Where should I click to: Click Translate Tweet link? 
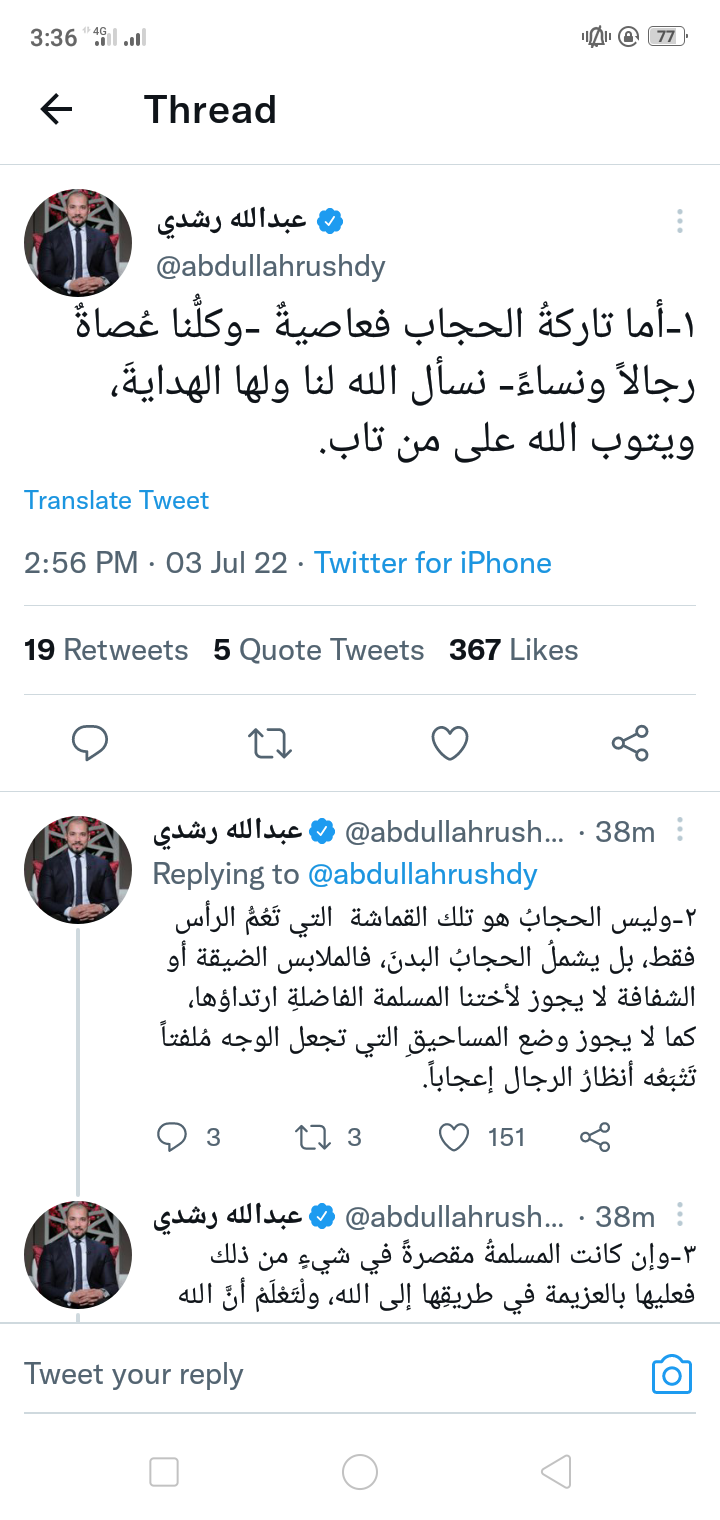(117, 500)
